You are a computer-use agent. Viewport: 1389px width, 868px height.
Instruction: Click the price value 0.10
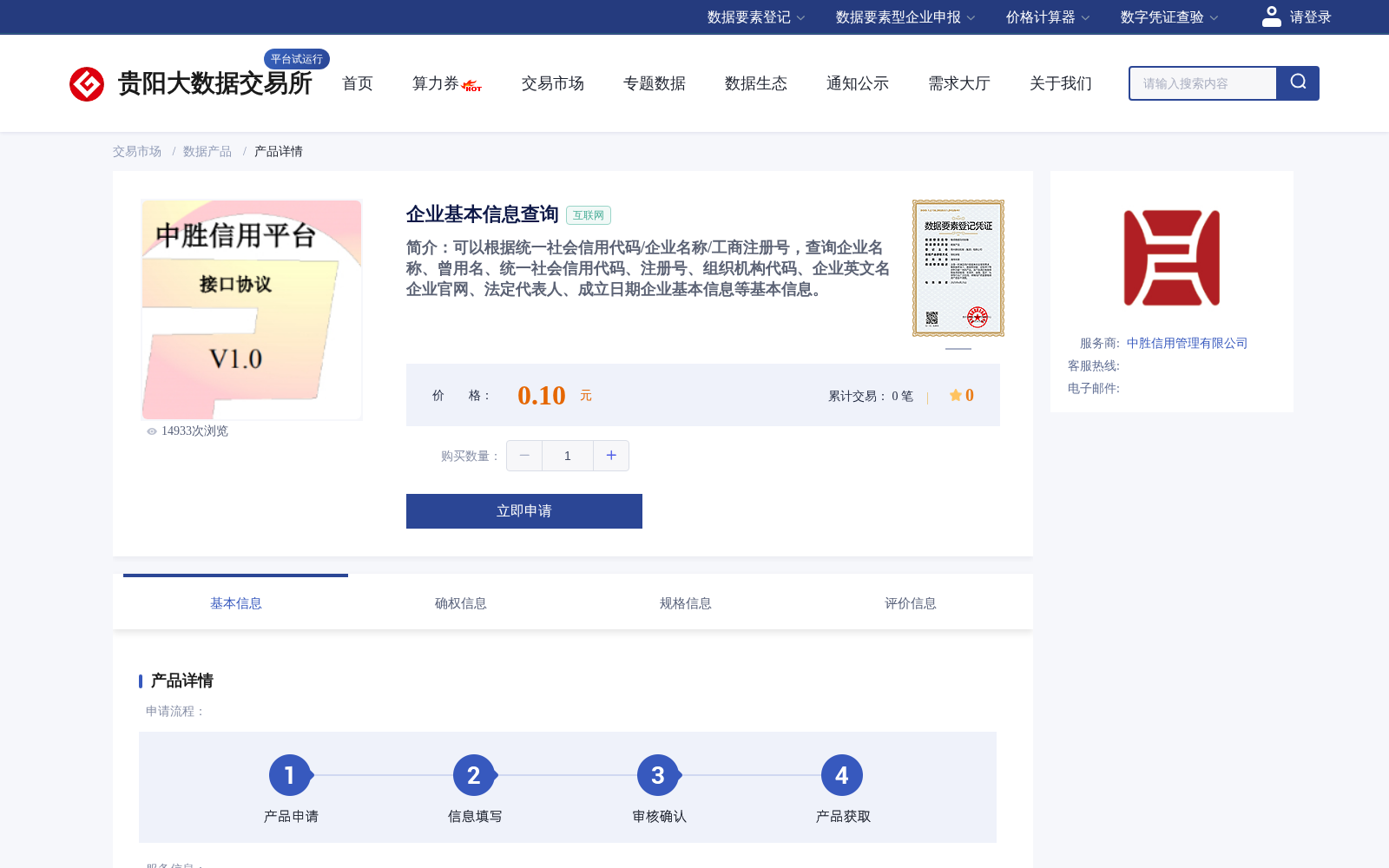click(542, 396)
